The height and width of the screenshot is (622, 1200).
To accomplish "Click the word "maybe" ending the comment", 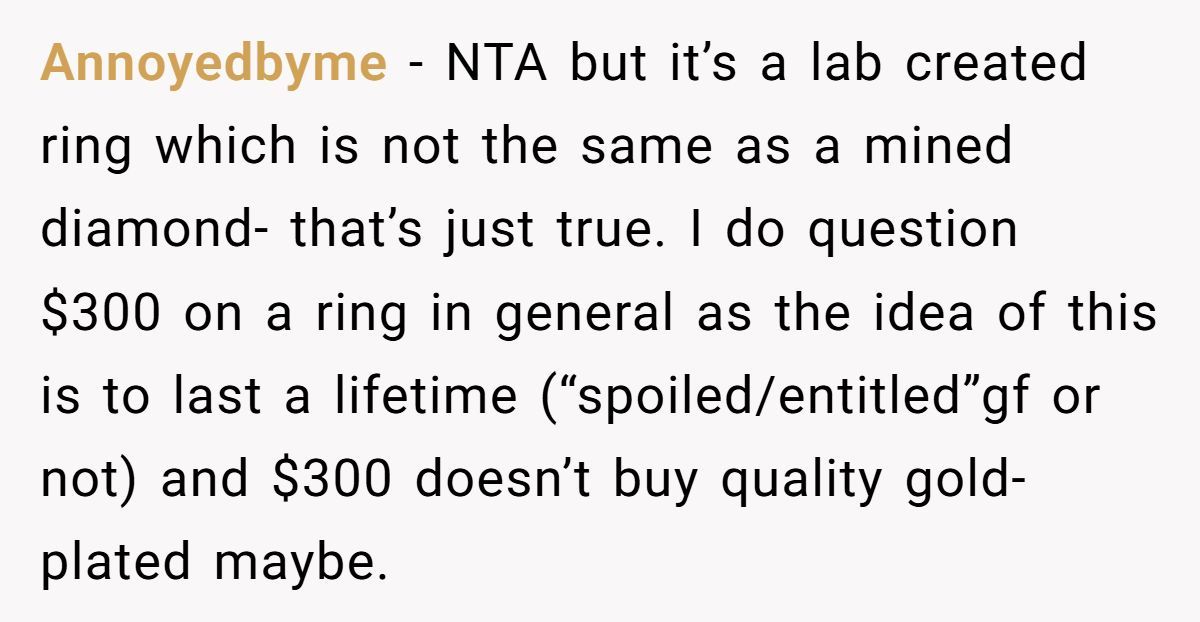I will point(299,561).
